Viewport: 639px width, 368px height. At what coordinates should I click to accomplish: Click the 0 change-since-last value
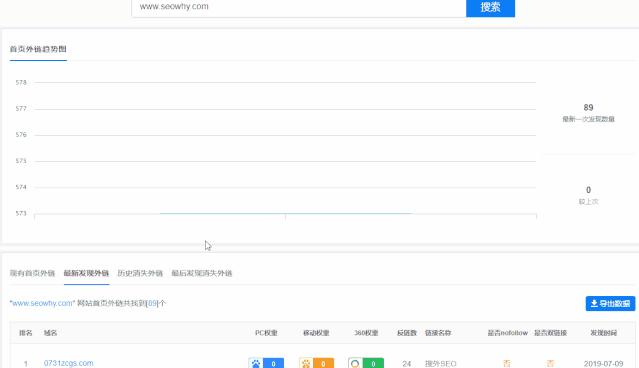coord(588,190)
